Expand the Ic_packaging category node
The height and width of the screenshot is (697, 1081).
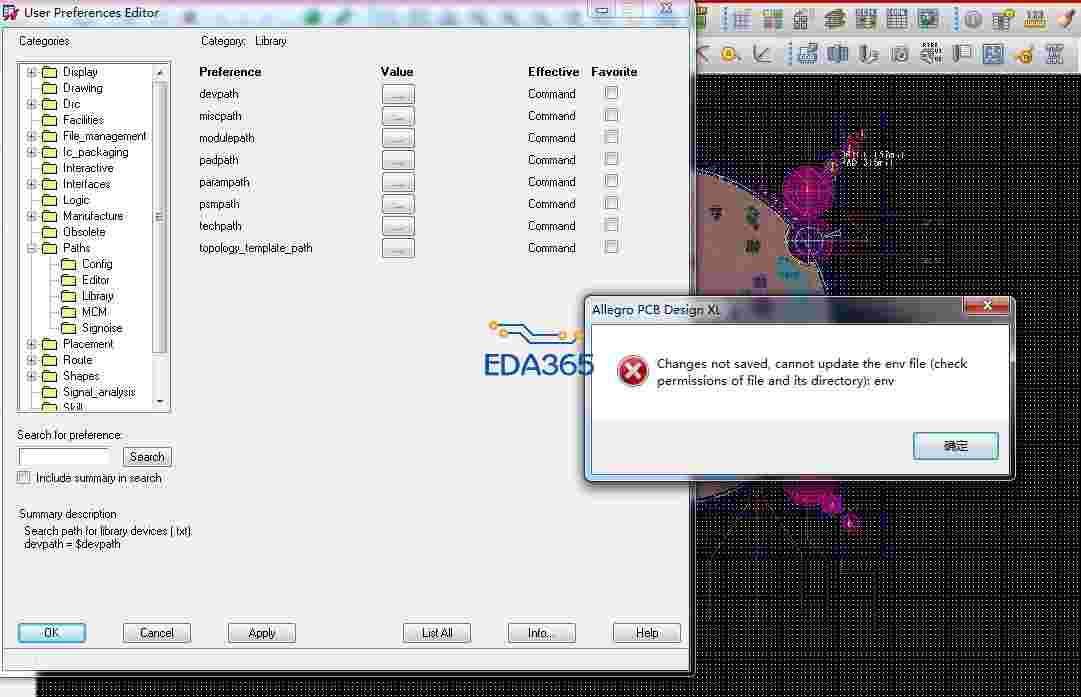click(x=31, y=152)
